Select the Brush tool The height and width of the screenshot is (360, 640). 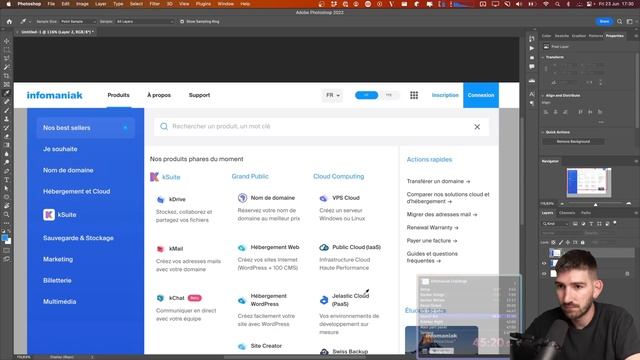click(x=7, y=110)
